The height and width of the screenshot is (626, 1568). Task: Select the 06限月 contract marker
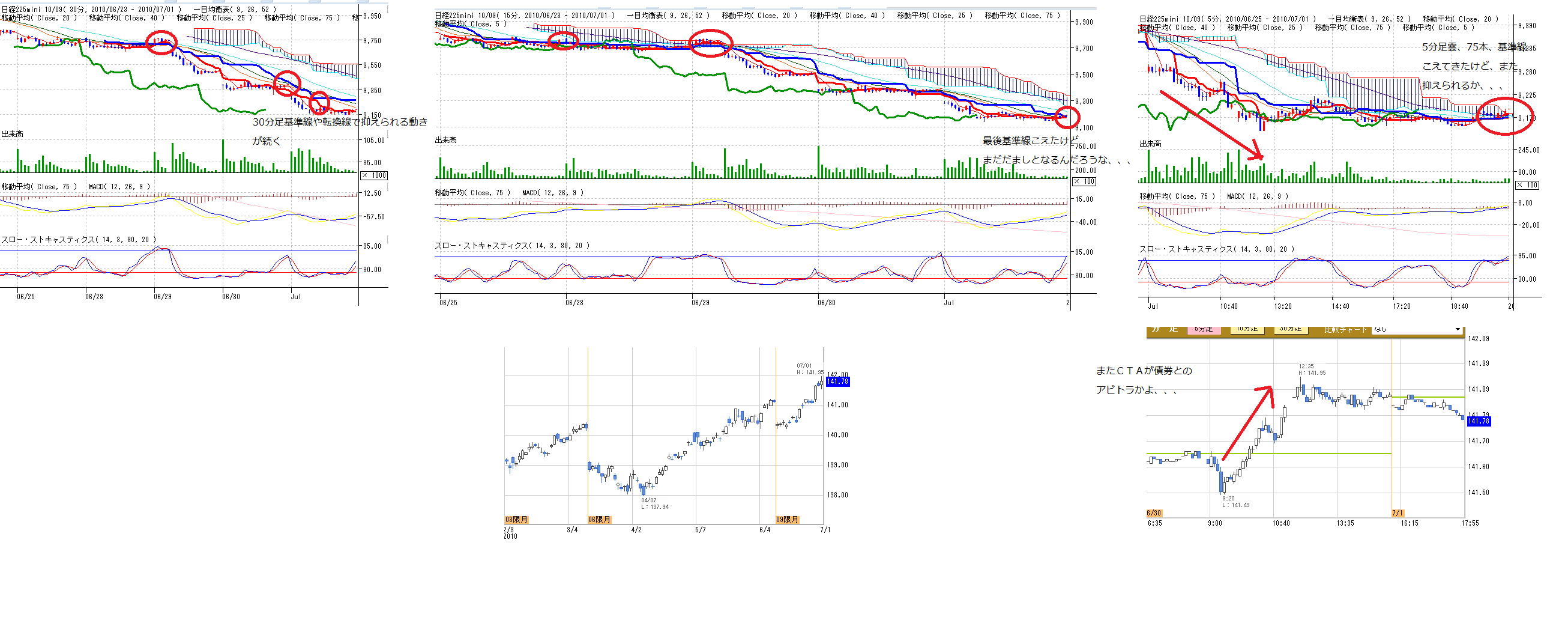[x=599, y=520]
